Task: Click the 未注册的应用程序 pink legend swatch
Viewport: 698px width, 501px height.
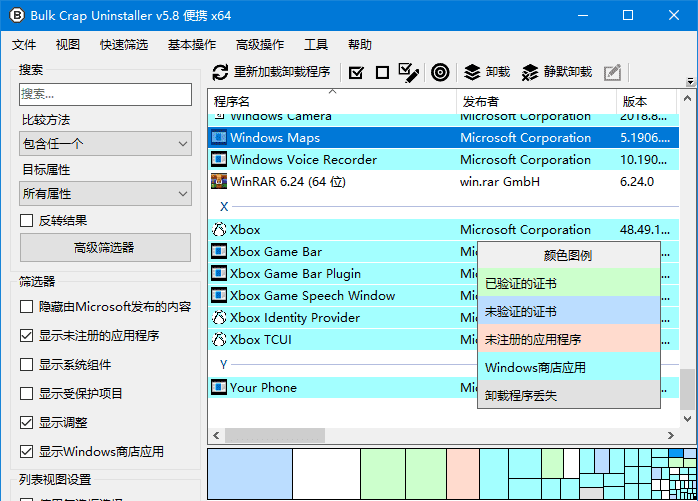Action: tap(568, 339)
